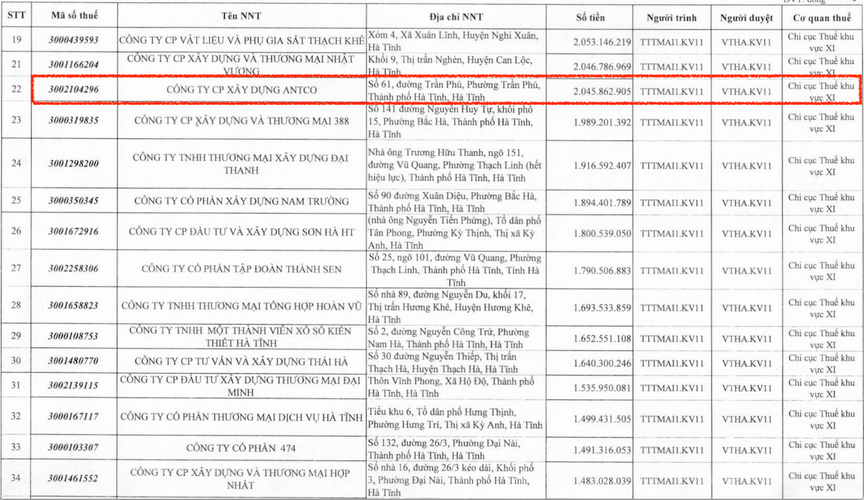The height and width of the screenshot is (500, 864).
Task: Select tax code 3000108753
Action: (x=74, y=336)
